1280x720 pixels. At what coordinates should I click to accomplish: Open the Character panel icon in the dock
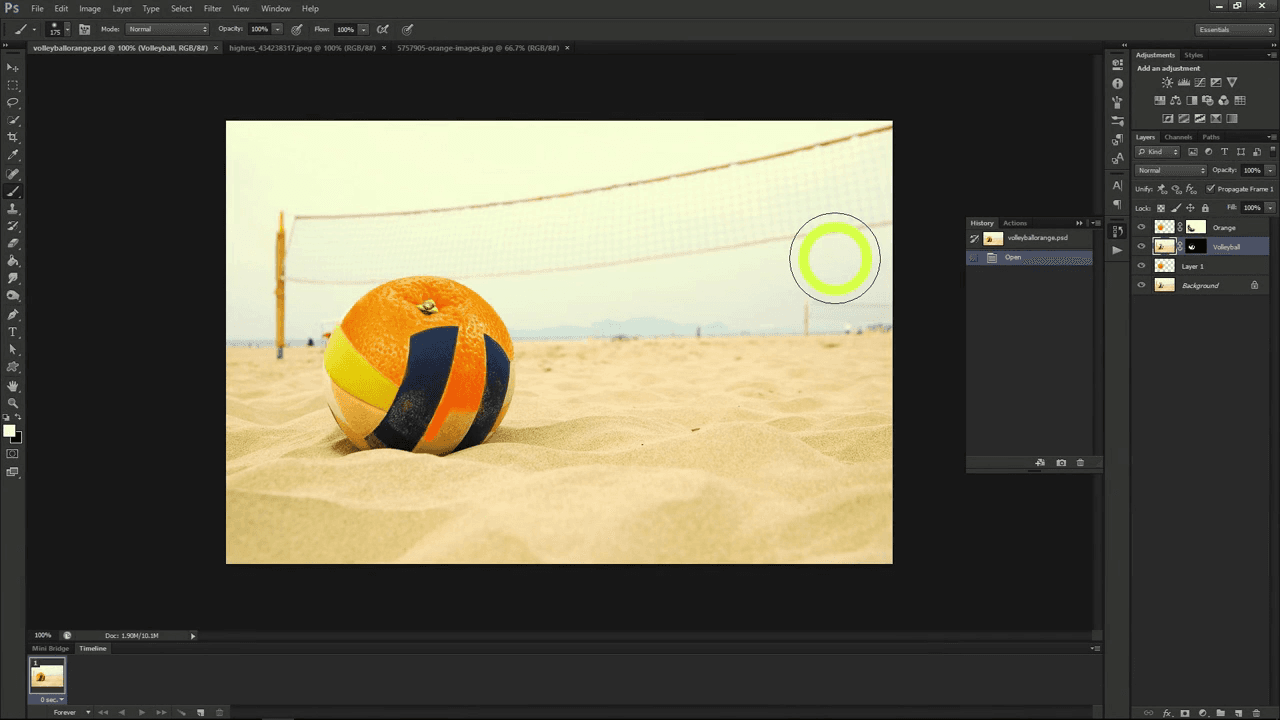(x=1117, y=186)
